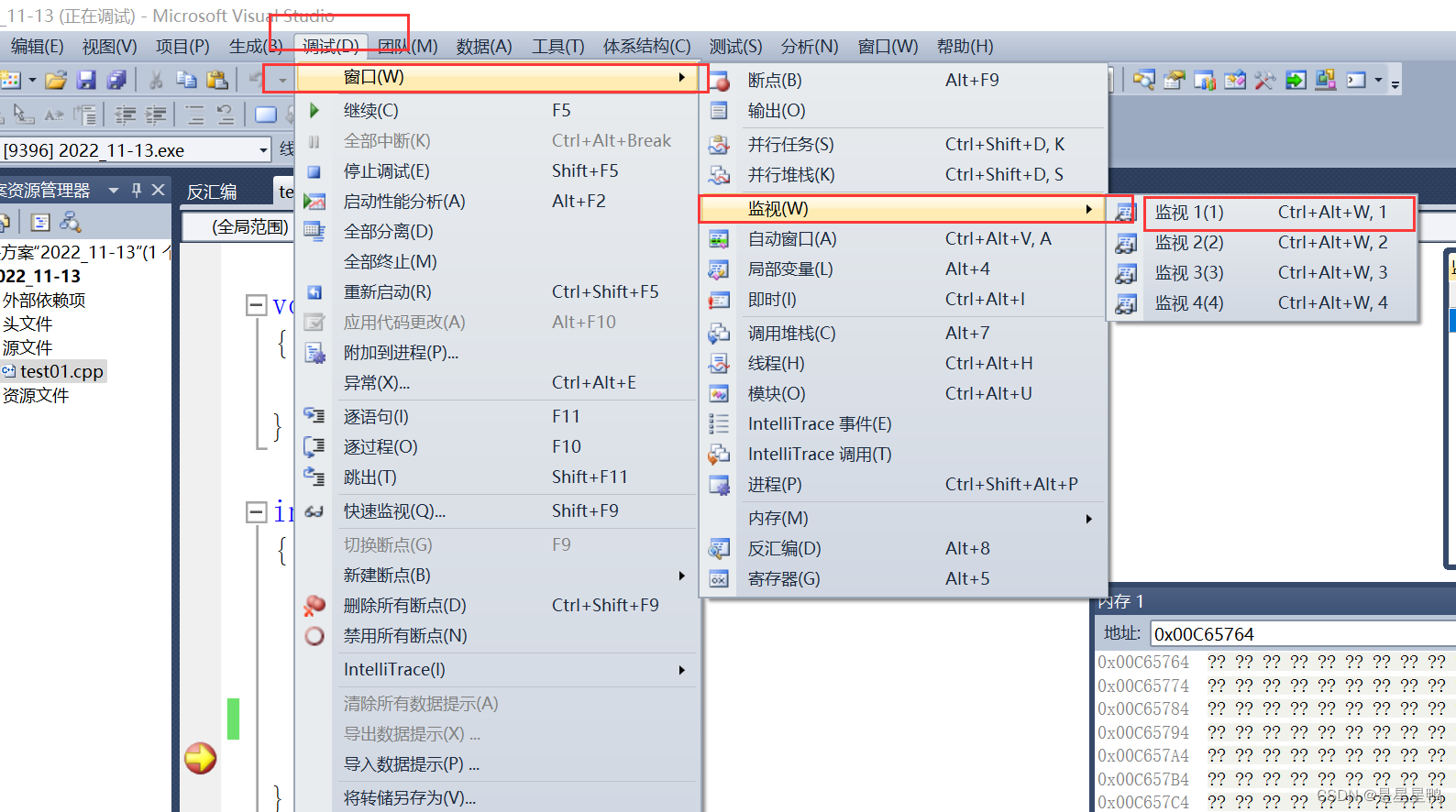Click the current breakpoint arrow marker

click(x=201, y=758)
